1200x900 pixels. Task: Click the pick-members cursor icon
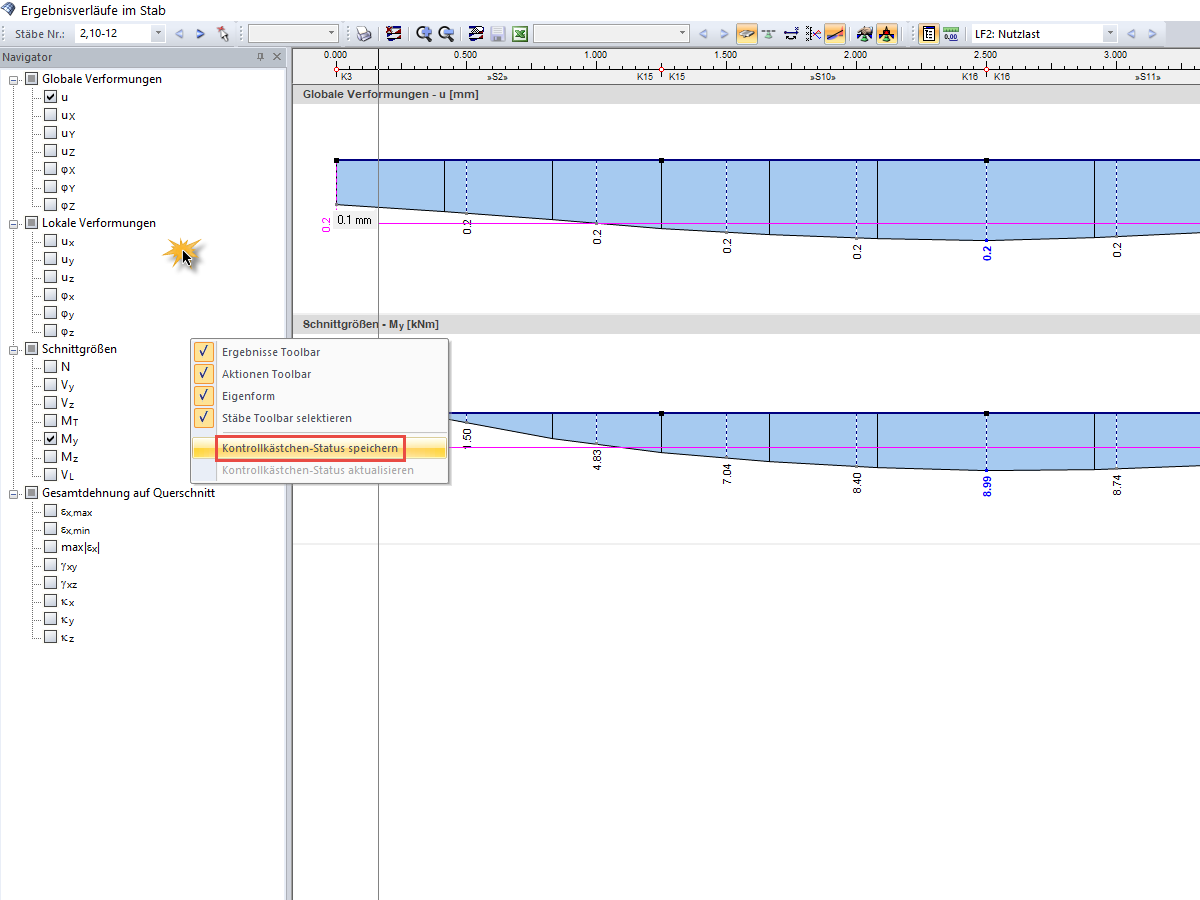pos(223,34)
